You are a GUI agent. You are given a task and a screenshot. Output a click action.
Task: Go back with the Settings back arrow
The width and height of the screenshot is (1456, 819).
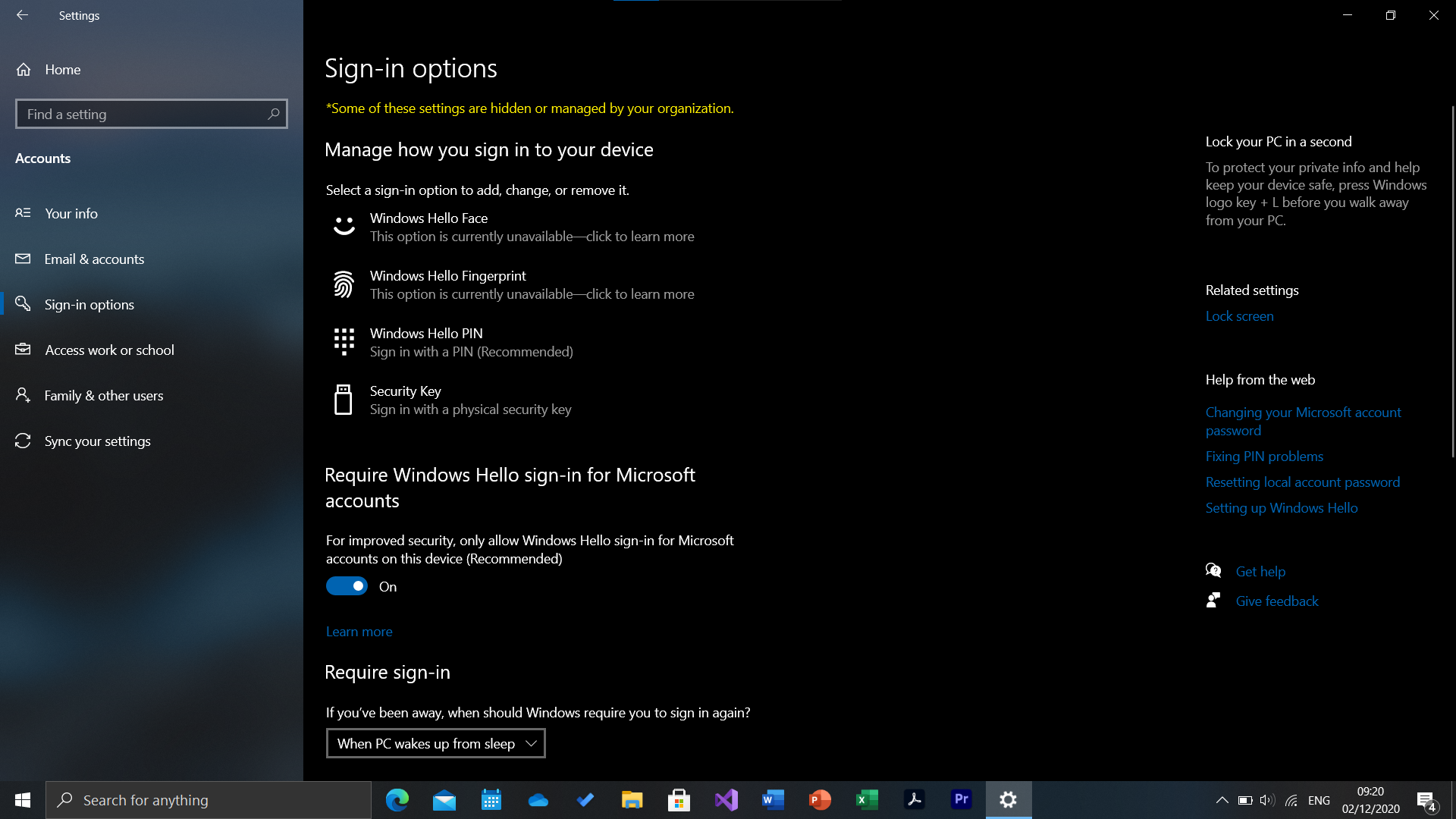pos(22,15)
